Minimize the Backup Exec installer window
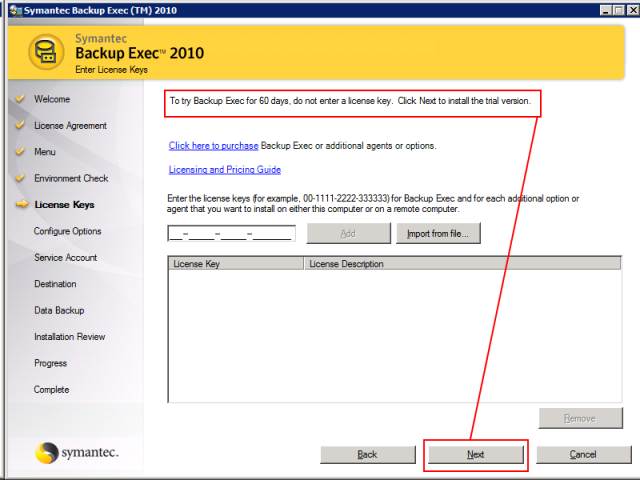The image size is (640, 480). (606, 11)
